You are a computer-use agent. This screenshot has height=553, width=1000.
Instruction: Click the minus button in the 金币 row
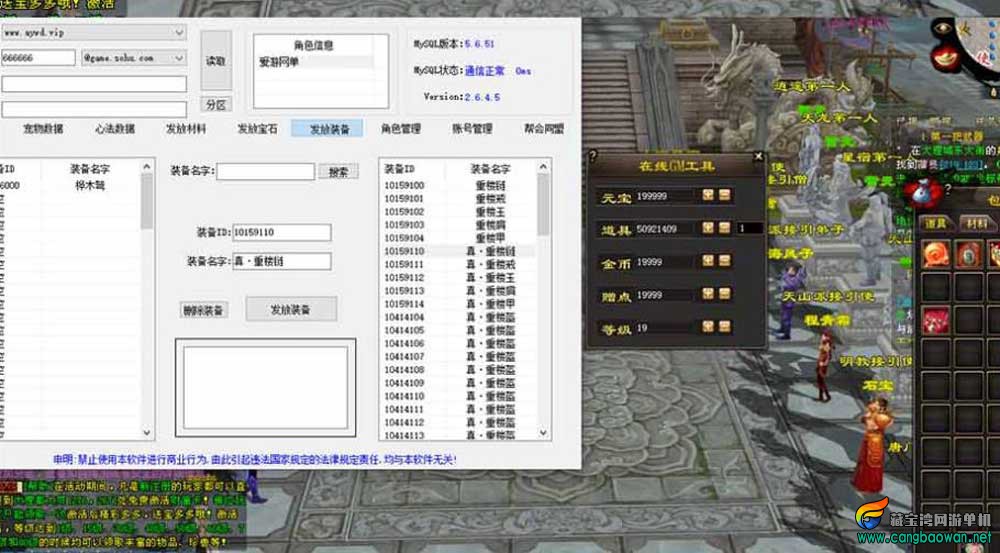click(724, 261)
